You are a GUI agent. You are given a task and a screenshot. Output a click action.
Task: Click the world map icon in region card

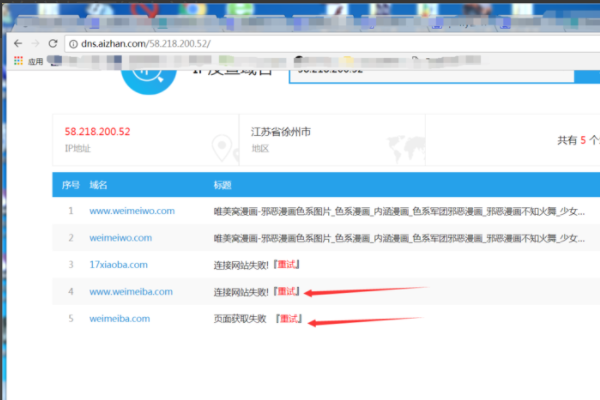click(406, 149)
